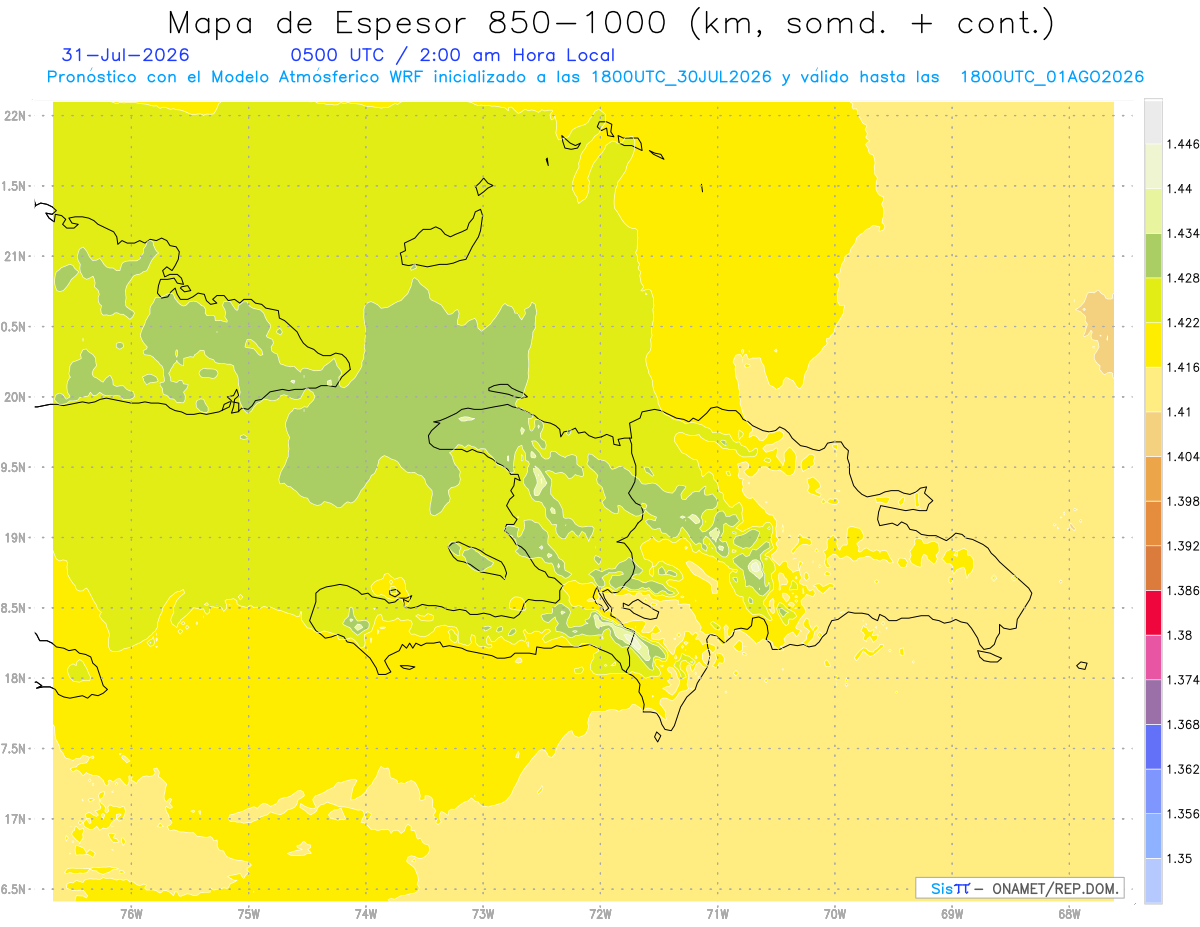Click the longitude label "75W"

click(x=249, y=913)
